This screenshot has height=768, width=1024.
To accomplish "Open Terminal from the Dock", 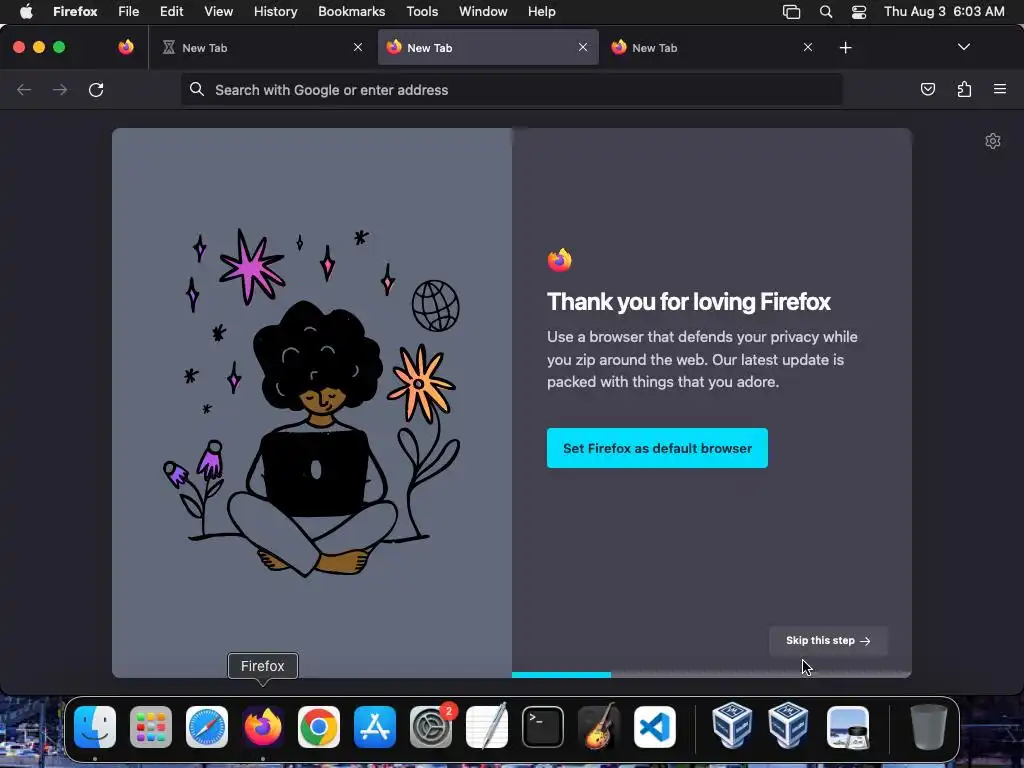I will [x=543, y=727].
